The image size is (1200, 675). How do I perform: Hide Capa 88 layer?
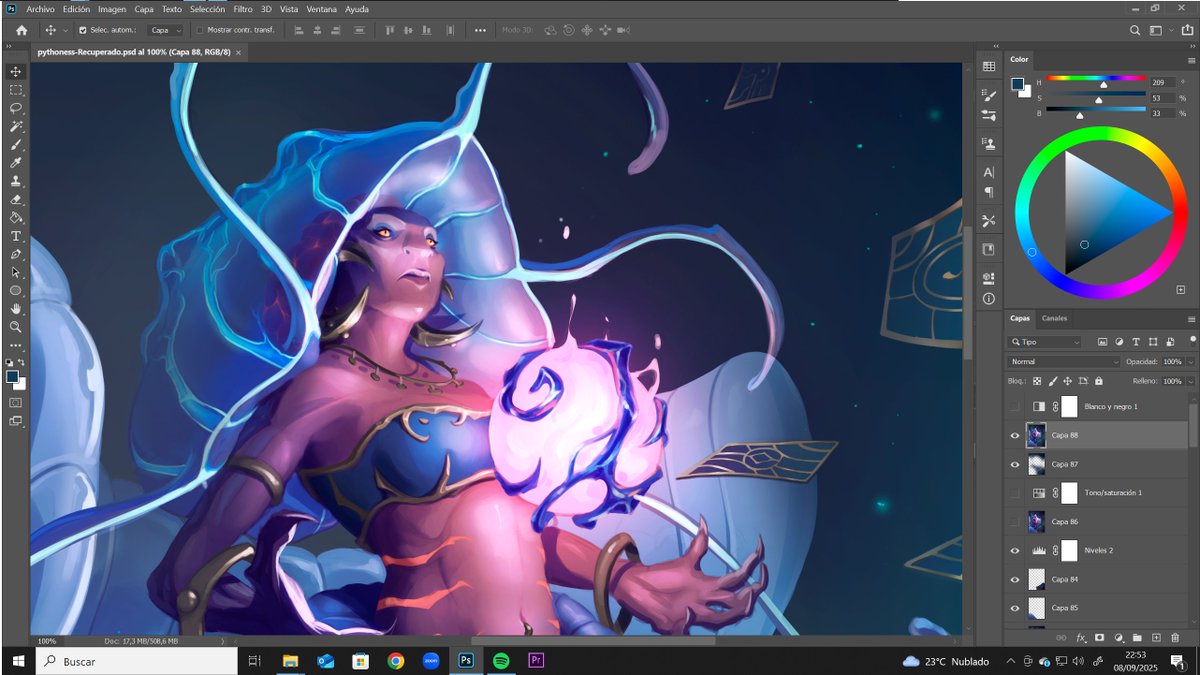coord(1015,436)
